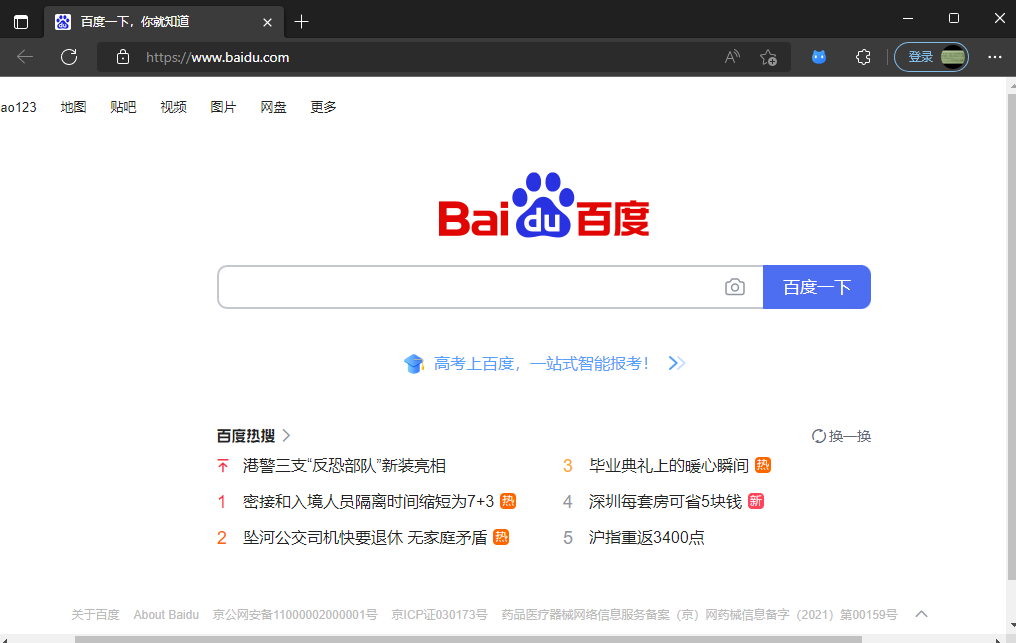
Task: View site information lock icon
Action: [122, 57]
